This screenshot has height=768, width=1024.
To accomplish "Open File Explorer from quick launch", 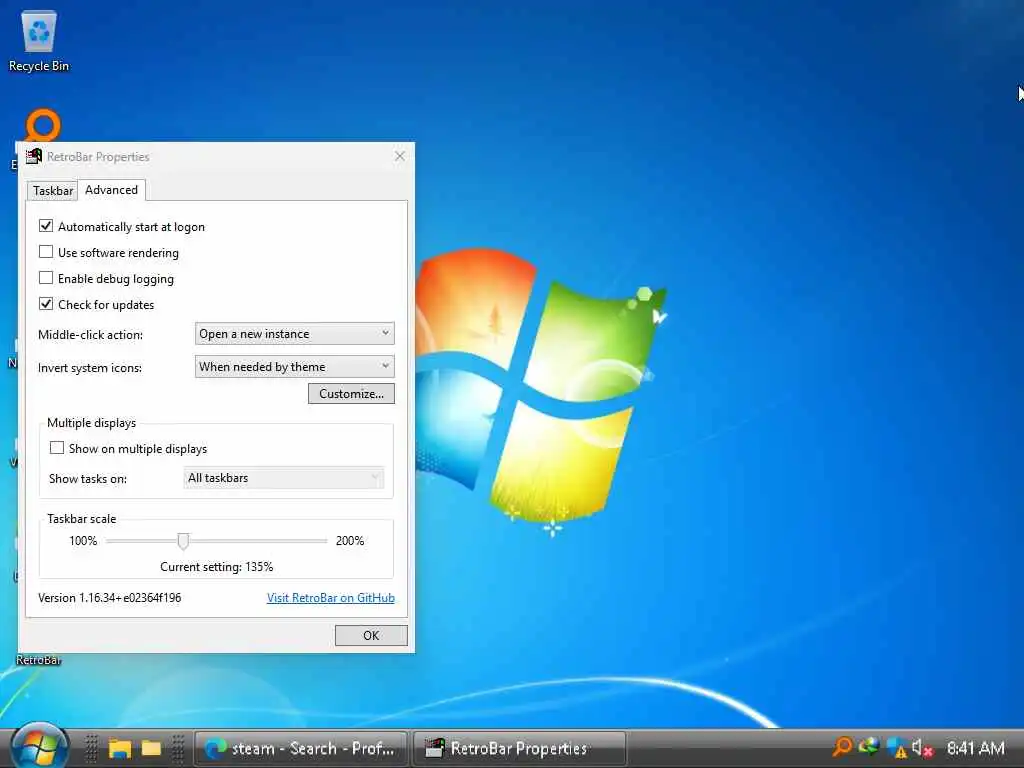I will point(120,748).
